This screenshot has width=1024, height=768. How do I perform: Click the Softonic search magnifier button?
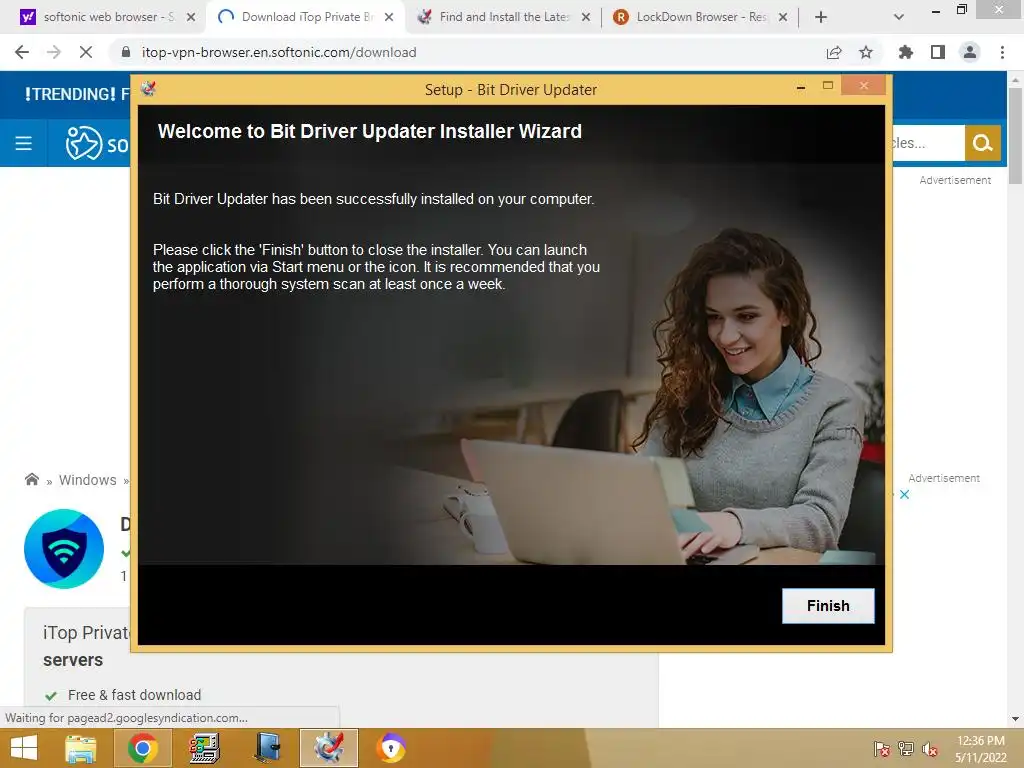point(982,143)
